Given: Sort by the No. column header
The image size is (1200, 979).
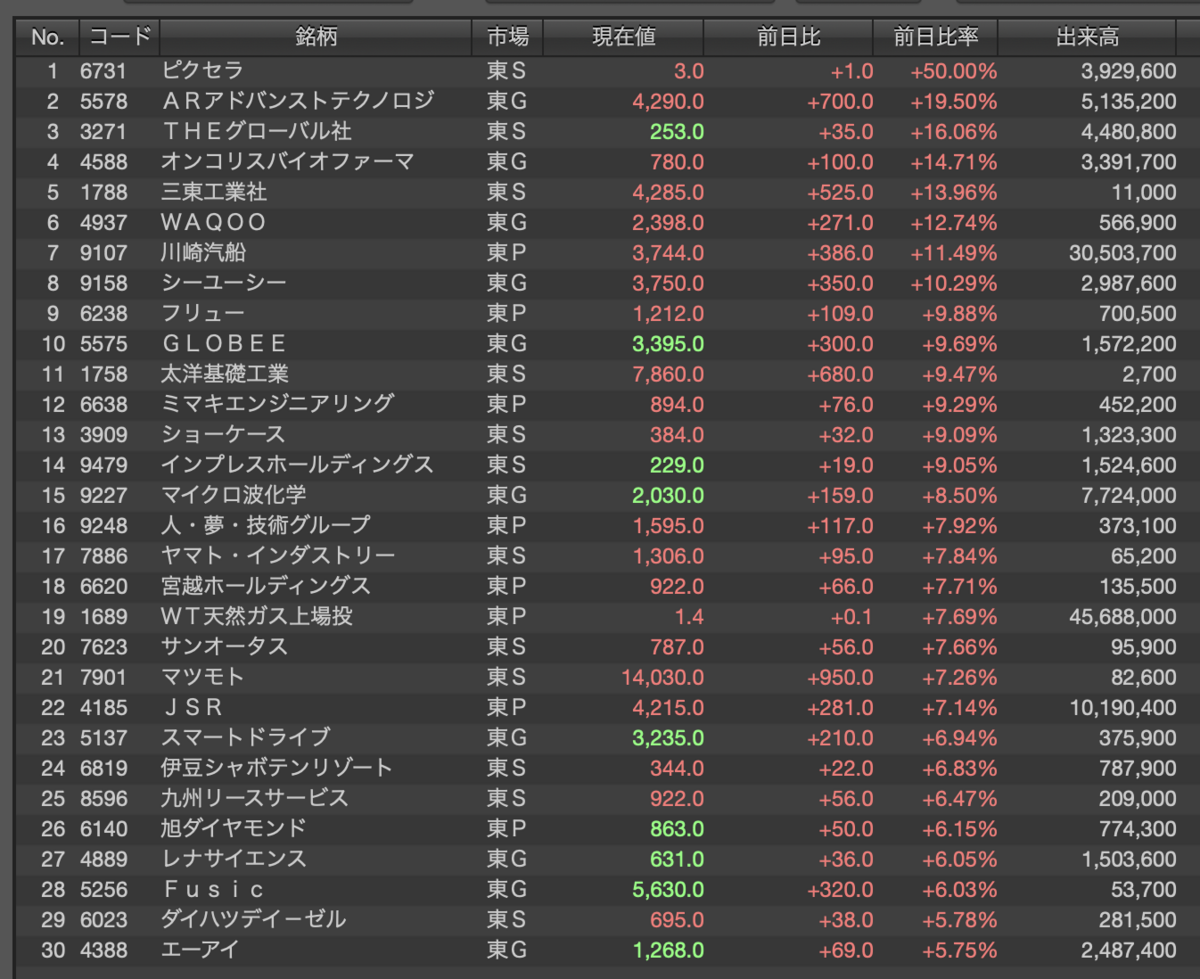Looking at the screenshot, I should (x=47, y=38).
